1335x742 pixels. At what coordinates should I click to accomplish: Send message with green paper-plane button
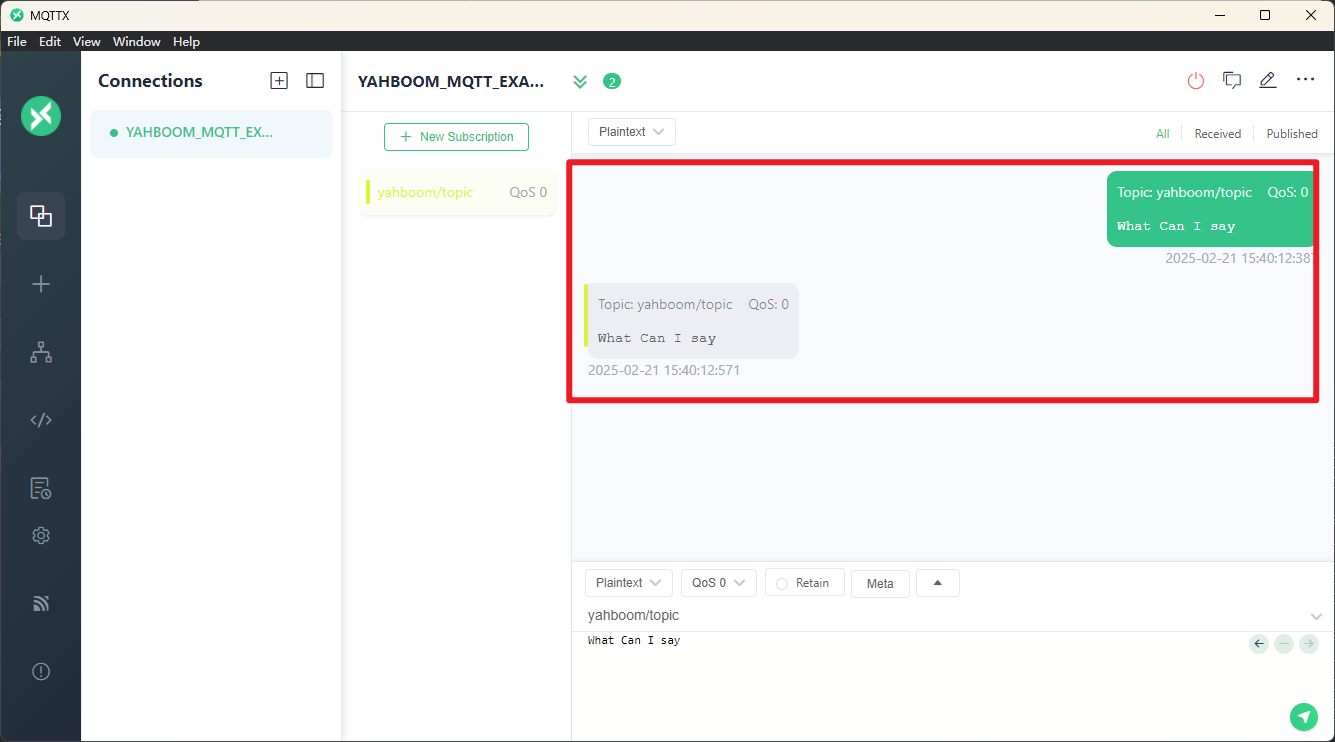[1304, 717]
